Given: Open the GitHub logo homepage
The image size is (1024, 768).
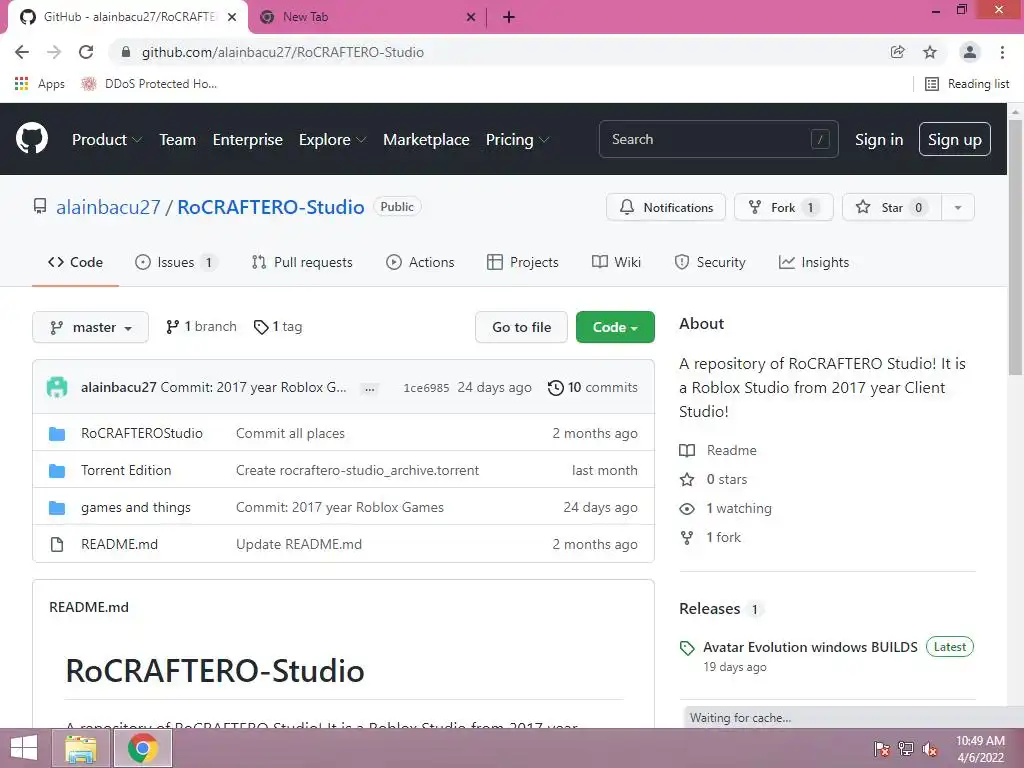Looking at the screenshot, I should [x=31, y=138].
